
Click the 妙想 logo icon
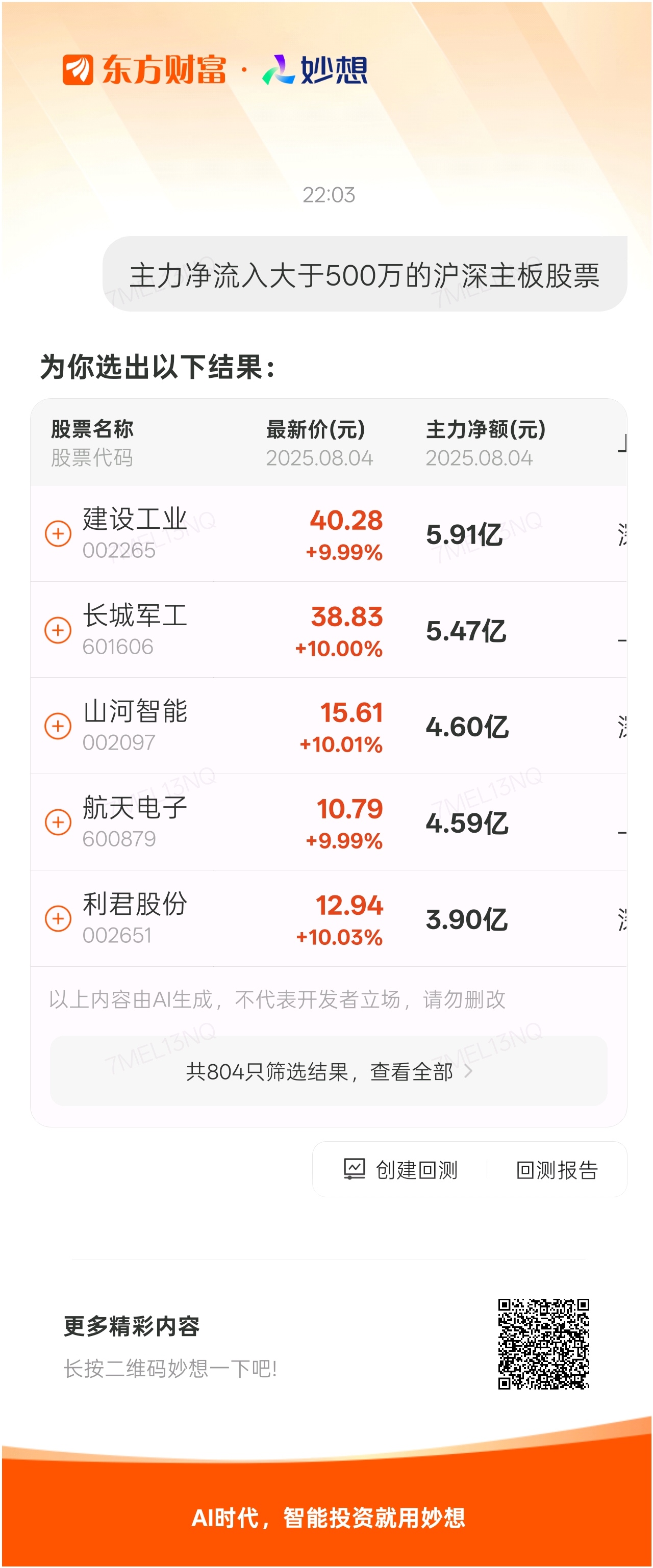(279, 69)
